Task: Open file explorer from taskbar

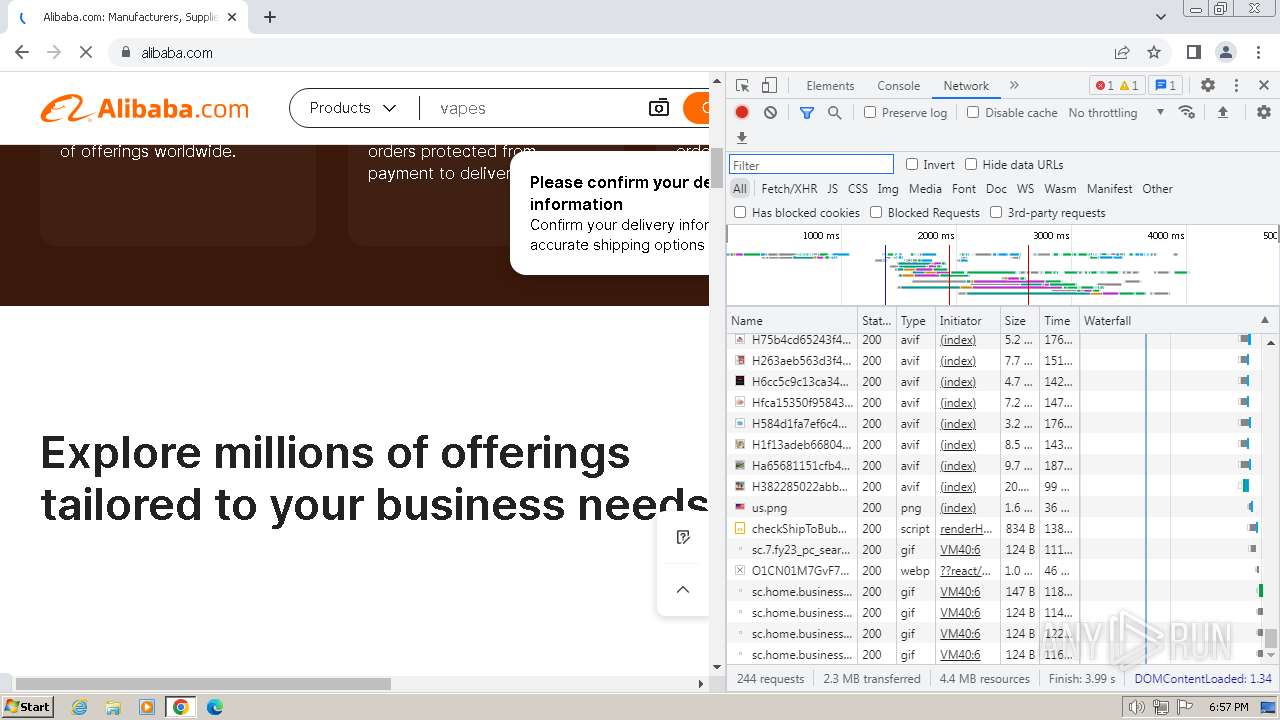Action: click(x=113, y=707)
